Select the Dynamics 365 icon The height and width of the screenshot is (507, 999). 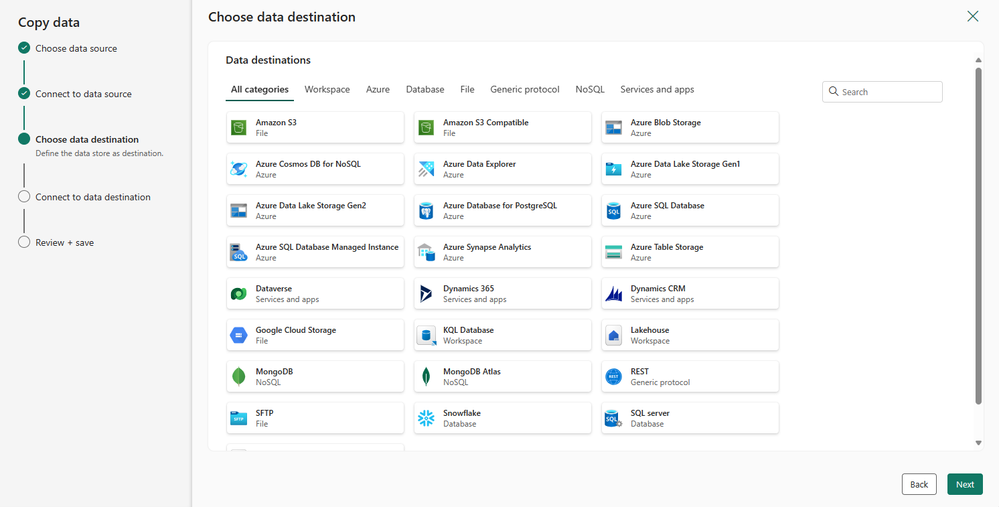(x=426, y=294)
